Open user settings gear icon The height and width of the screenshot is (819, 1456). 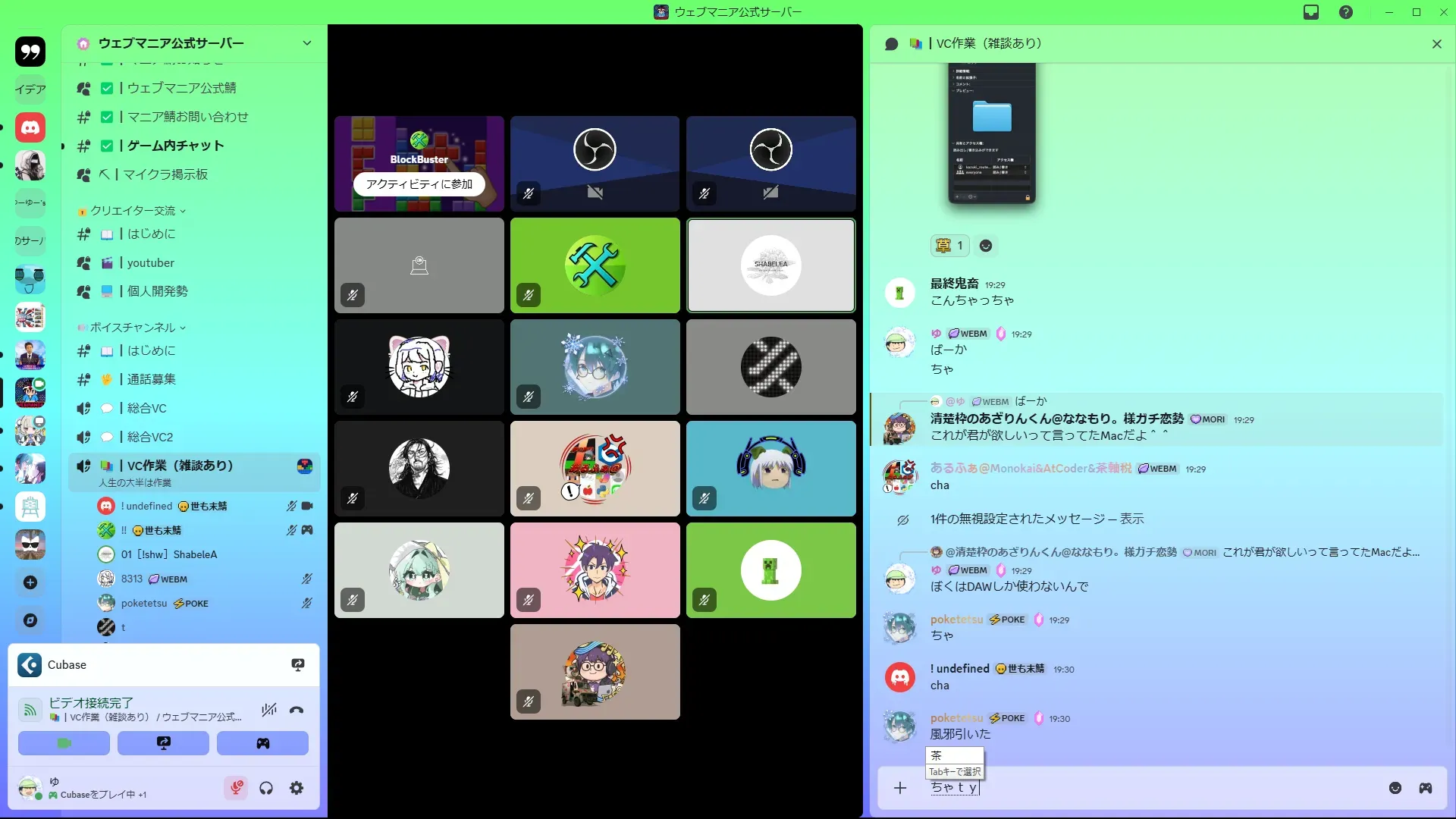point(297,789)
